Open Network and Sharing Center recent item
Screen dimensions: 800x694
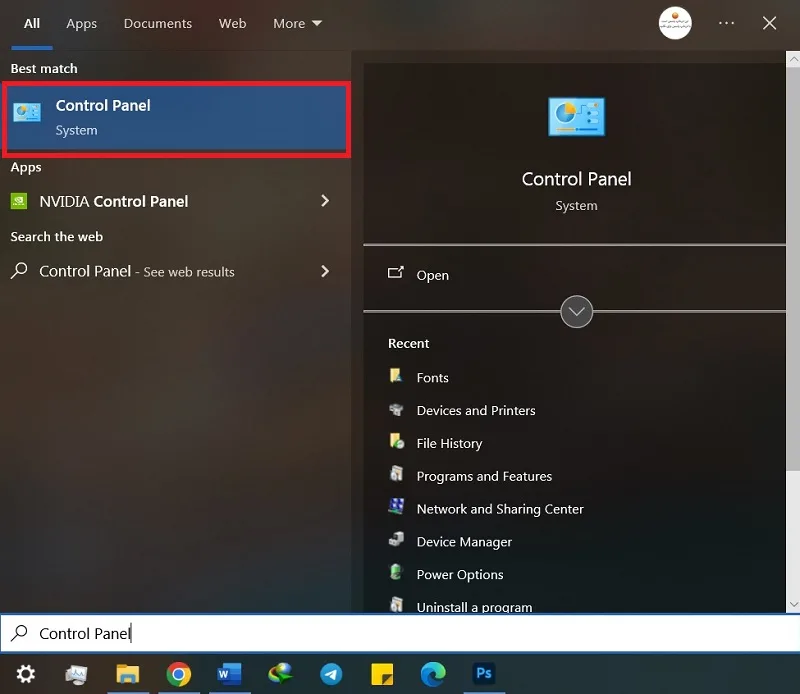pyautogui.click(x=499, y=509)
